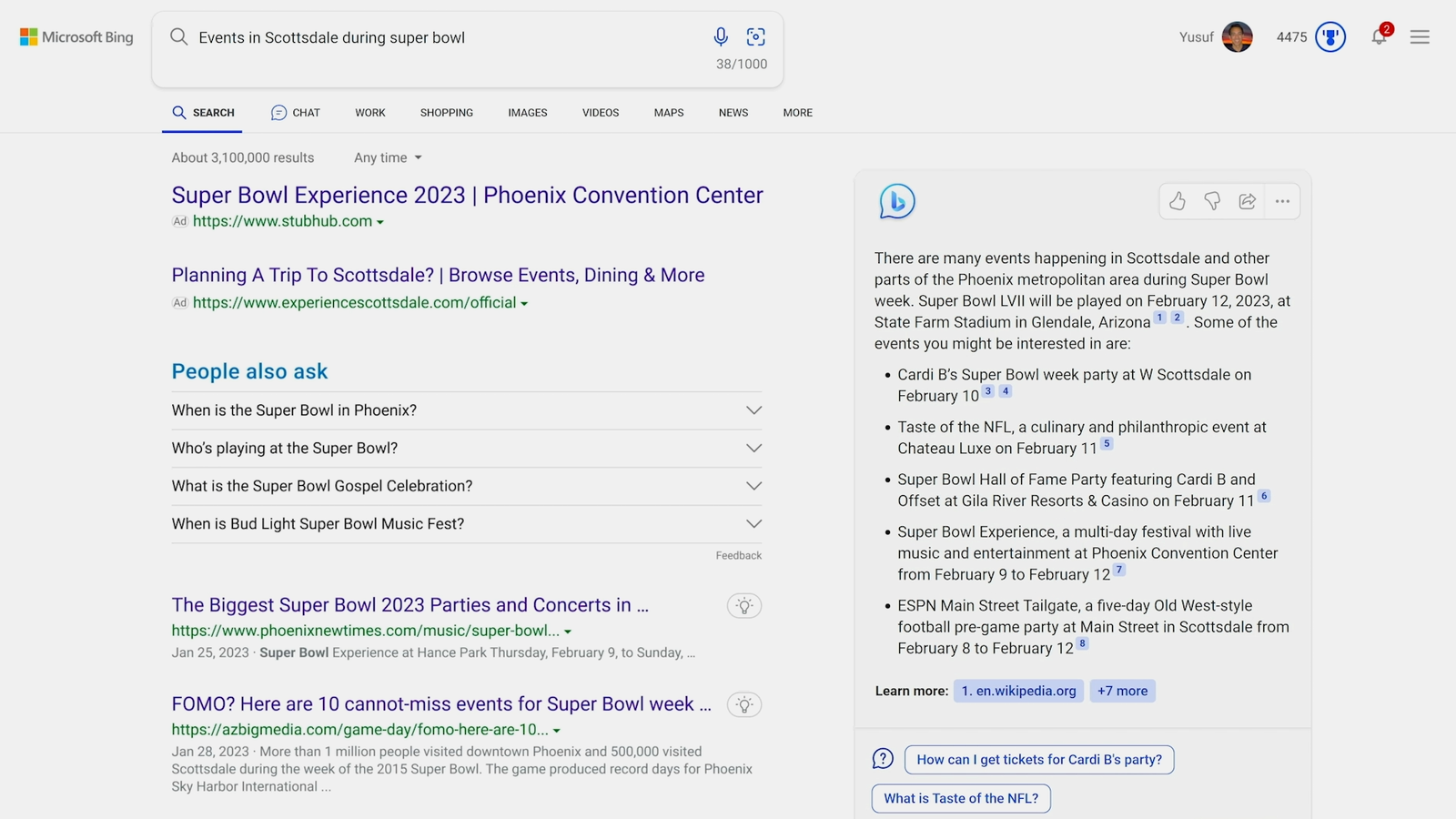Screen dimensions: 1456x819
Task: Click the search magnifier icon in search box
Action: coord(179,36)
